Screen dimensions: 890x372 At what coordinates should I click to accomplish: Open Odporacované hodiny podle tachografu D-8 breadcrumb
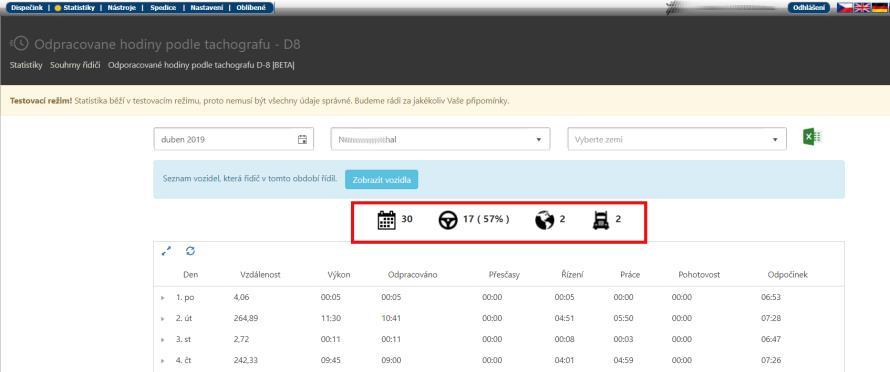coord(201,65)
